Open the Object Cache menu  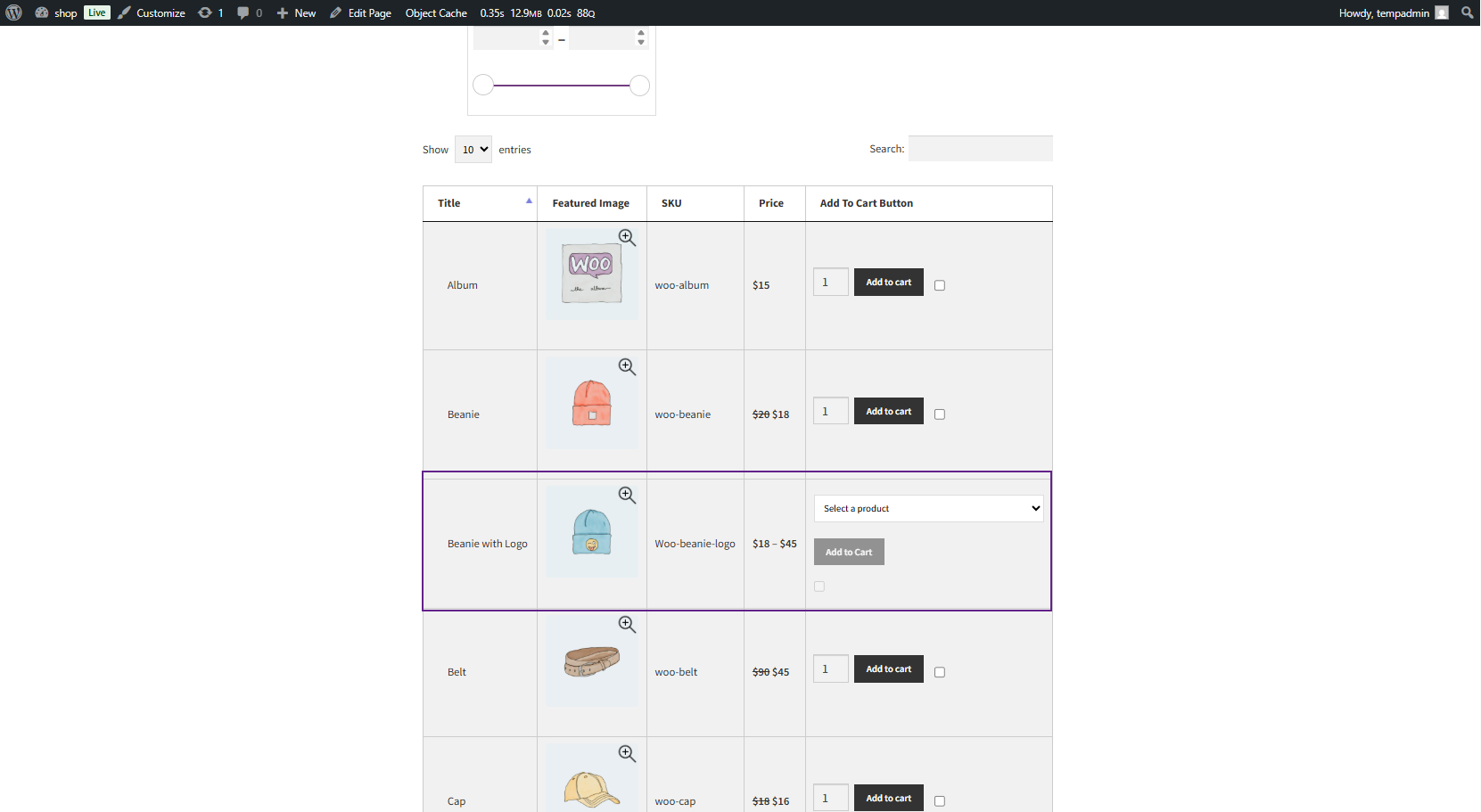tap(436, 12)
